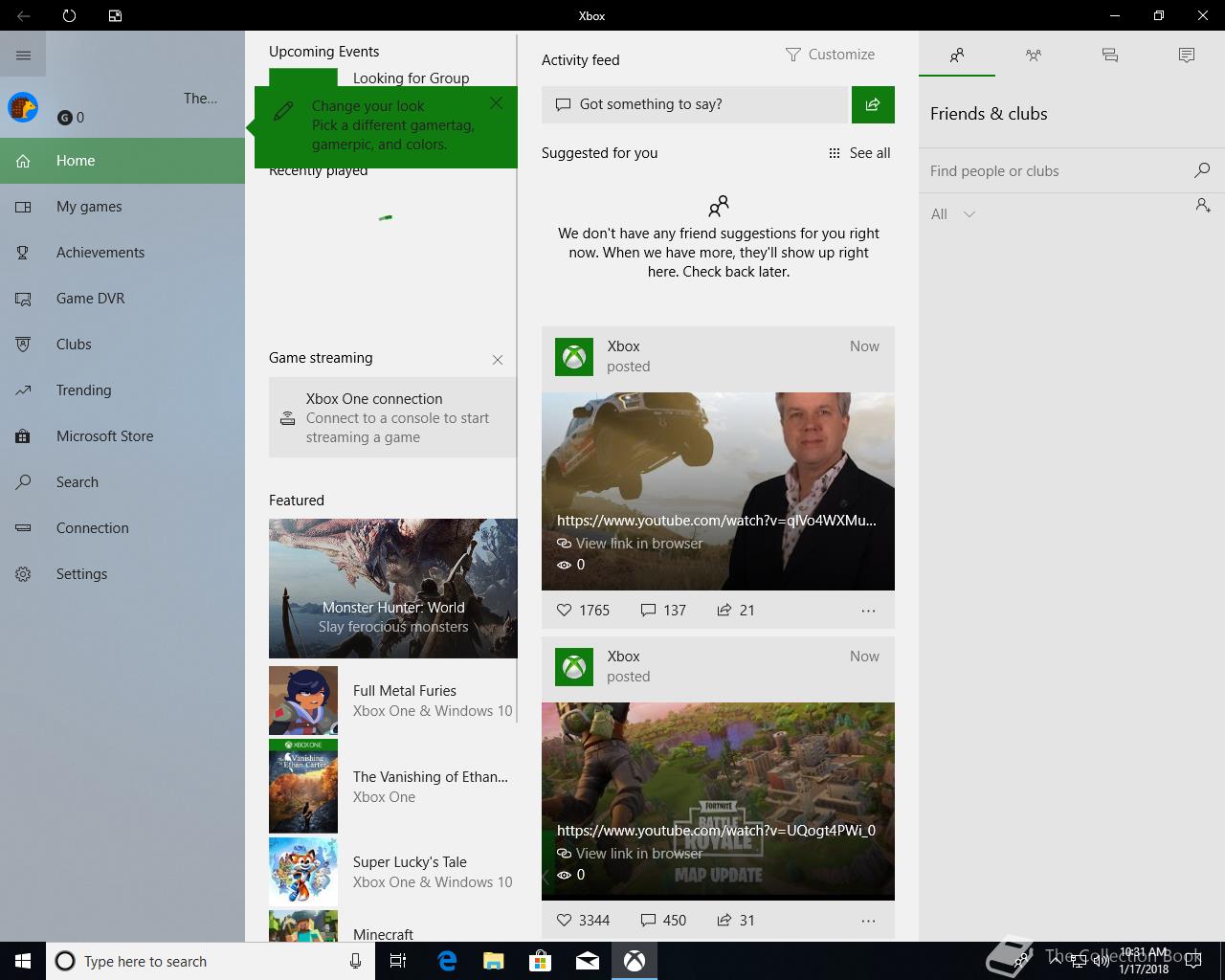Open Clubs in sidebar
The width and height of the screenshot is (1225, 980).
point(122,345)
